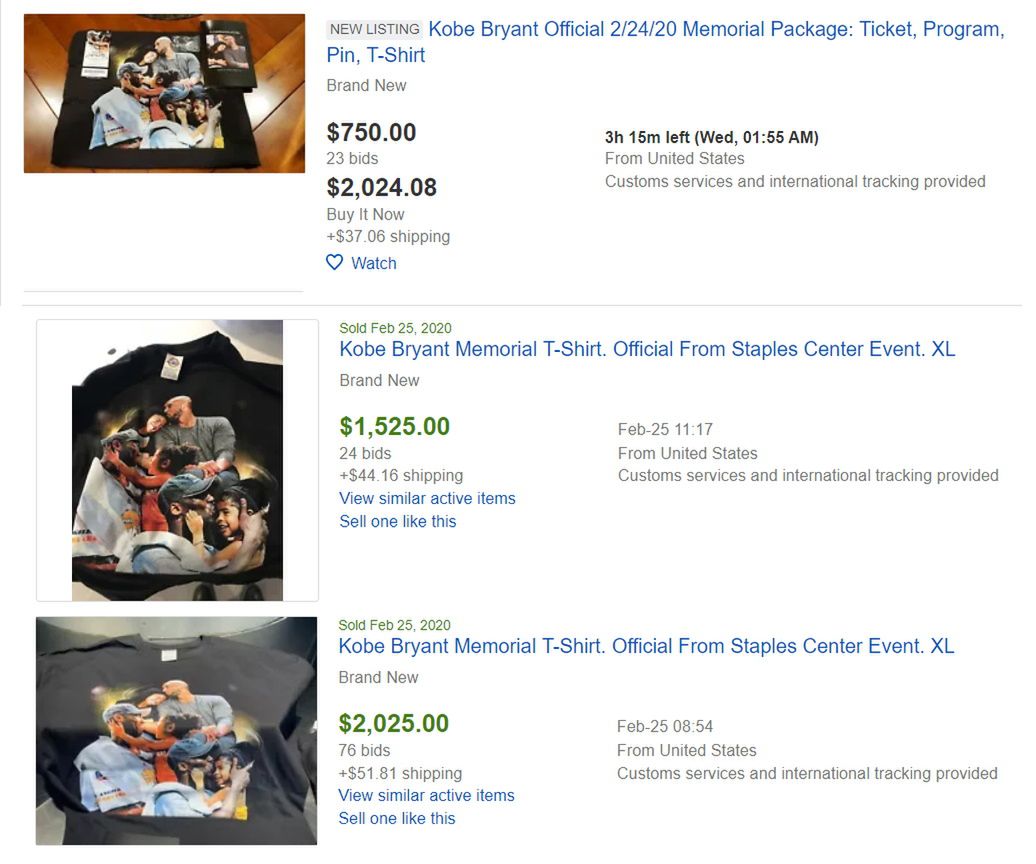Click the '24 bids' count

tap(365, 453)
